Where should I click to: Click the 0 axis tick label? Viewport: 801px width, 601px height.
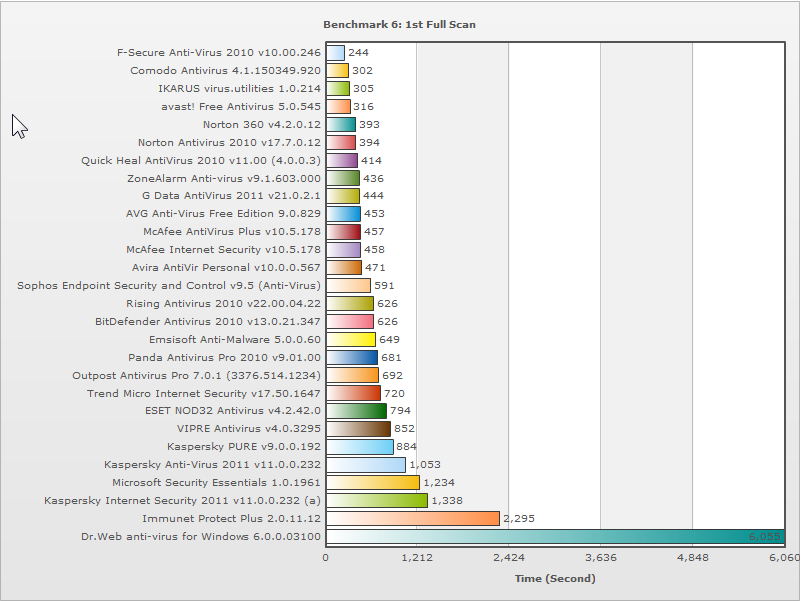(x=325, y=557)
